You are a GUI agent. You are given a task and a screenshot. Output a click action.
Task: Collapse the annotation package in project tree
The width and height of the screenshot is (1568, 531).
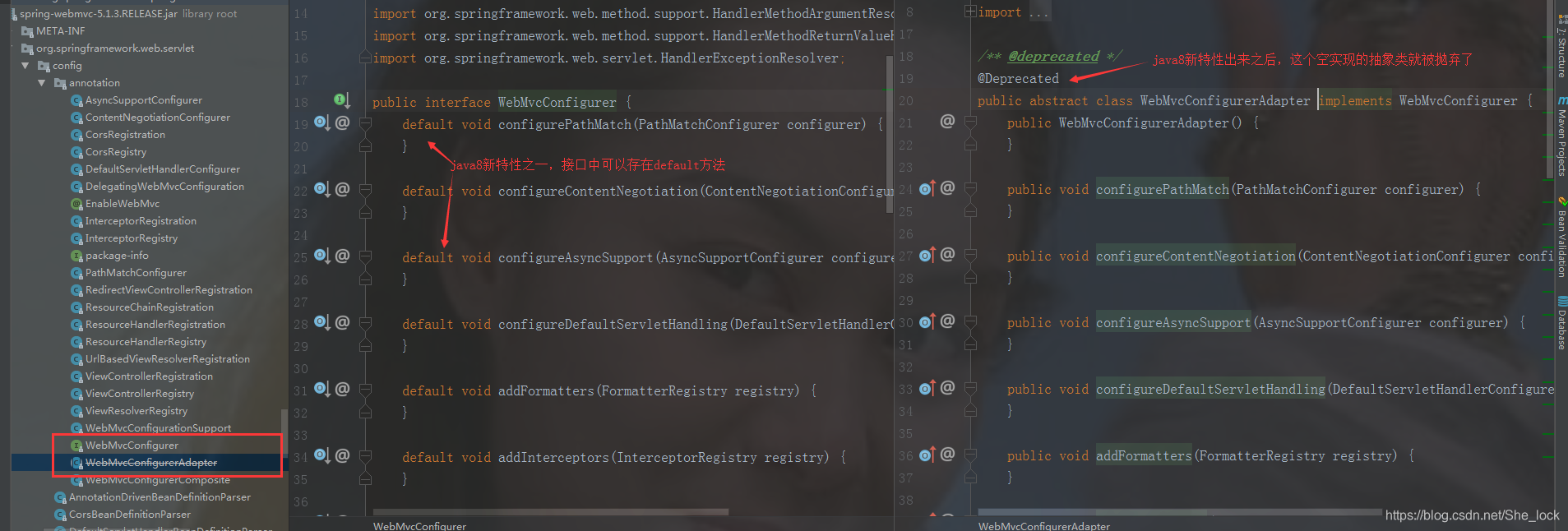click(x=42, y=83)
